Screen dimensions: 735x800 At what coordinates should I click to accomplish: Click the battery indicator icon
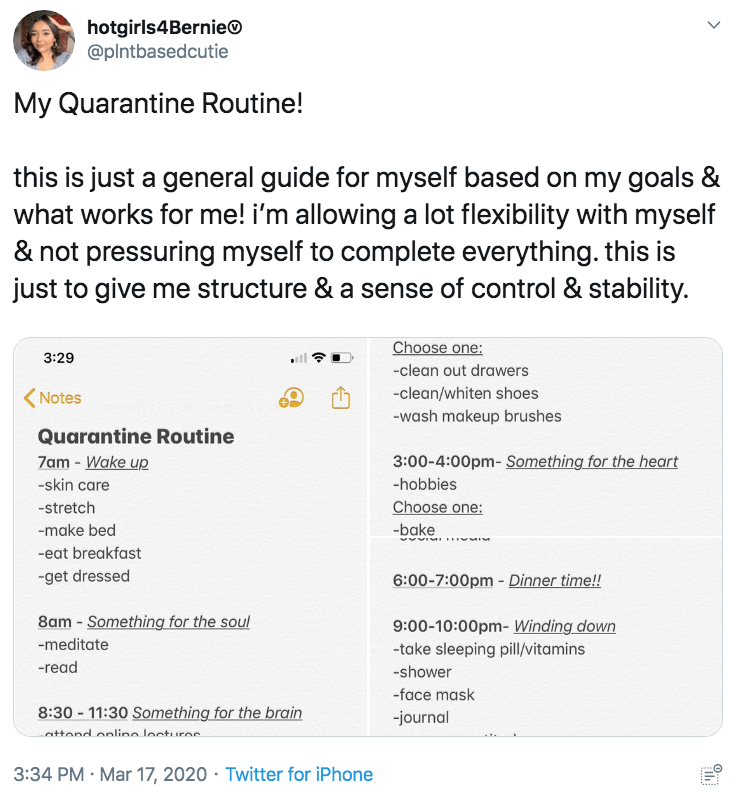click(341, 357)
